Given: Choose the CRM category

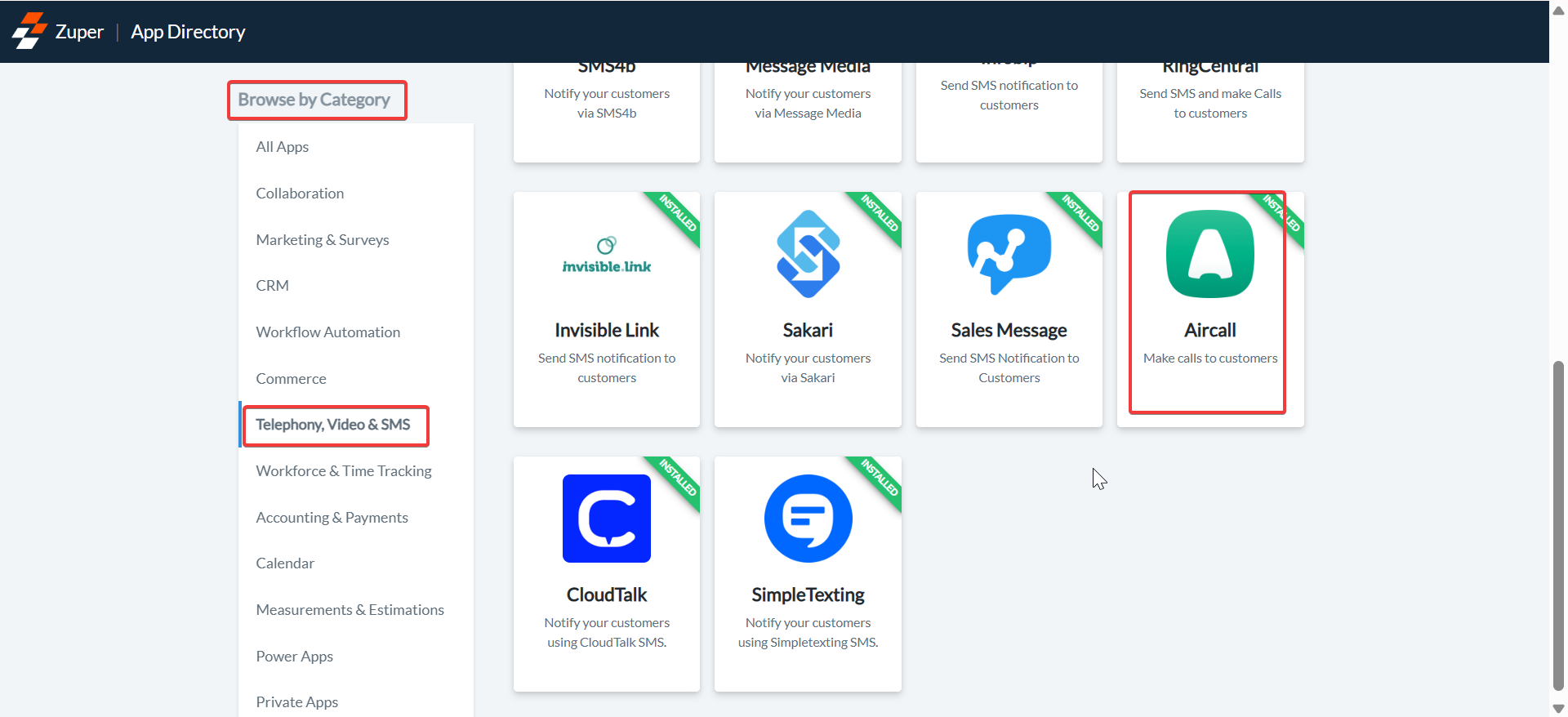Looking at the screenshot, I should (x=272, y=286).
